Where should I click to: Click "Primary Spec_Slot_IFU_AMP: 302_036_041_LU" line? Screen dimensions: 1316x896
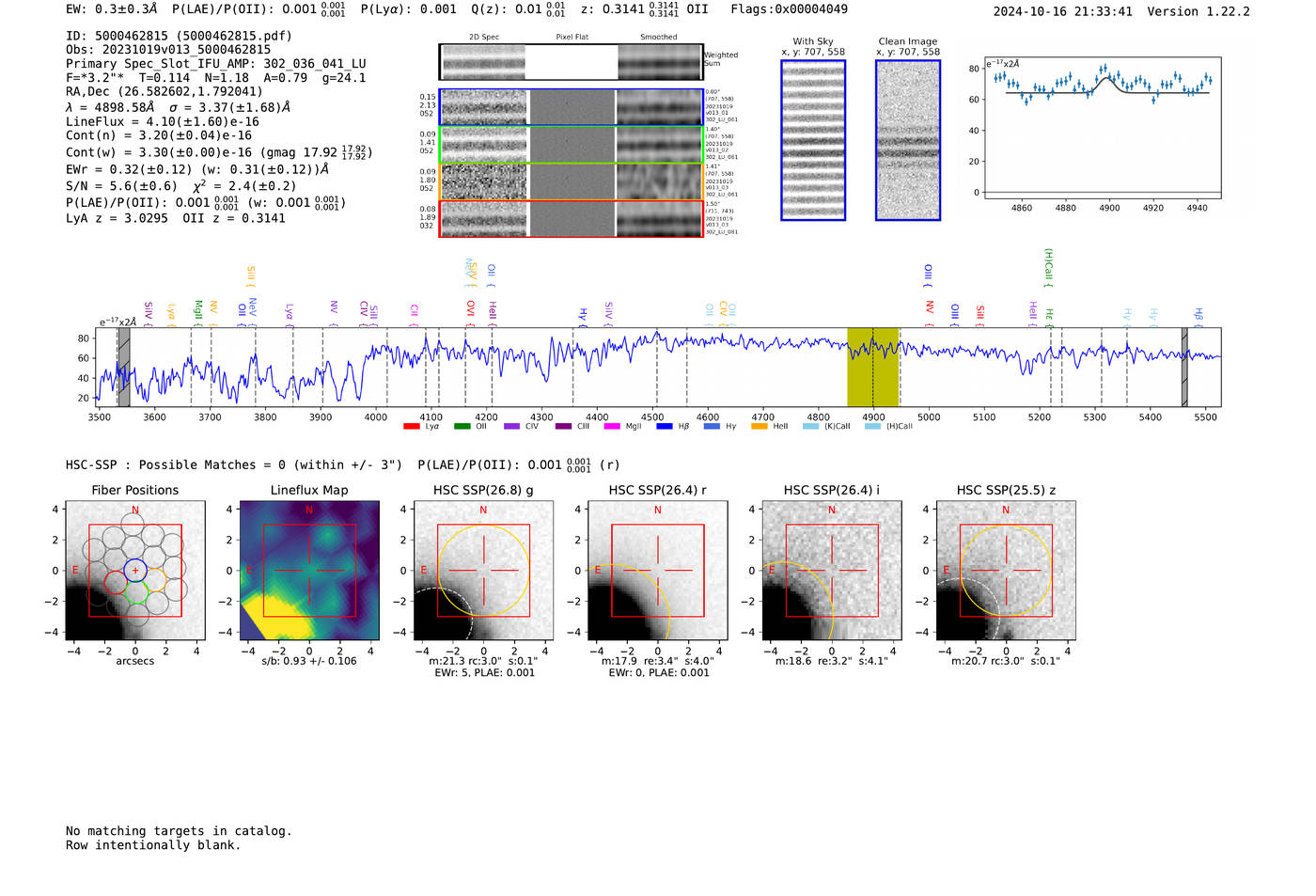216,64
